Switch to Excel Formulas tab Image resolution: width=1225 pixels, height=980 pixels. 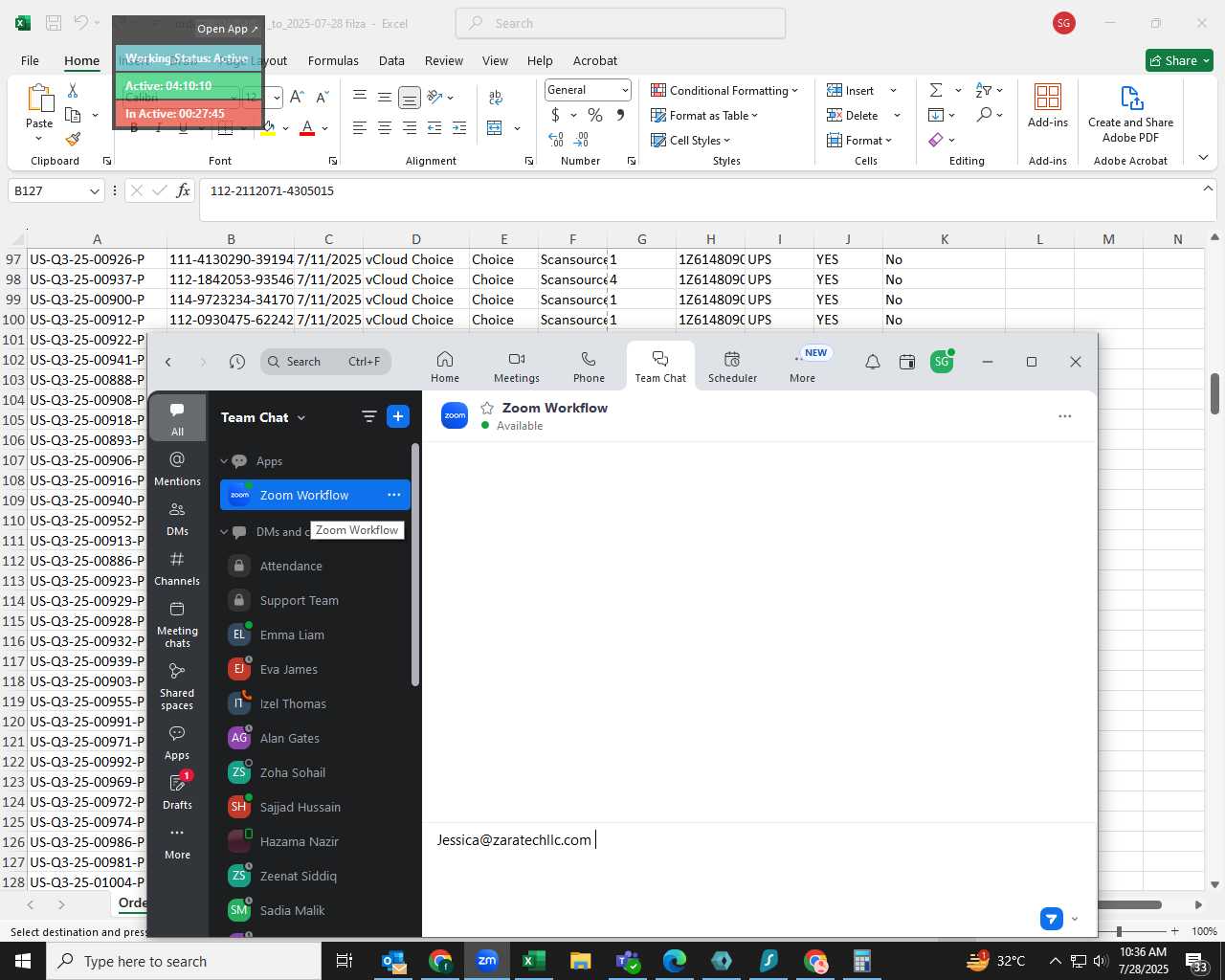[333, 60]
